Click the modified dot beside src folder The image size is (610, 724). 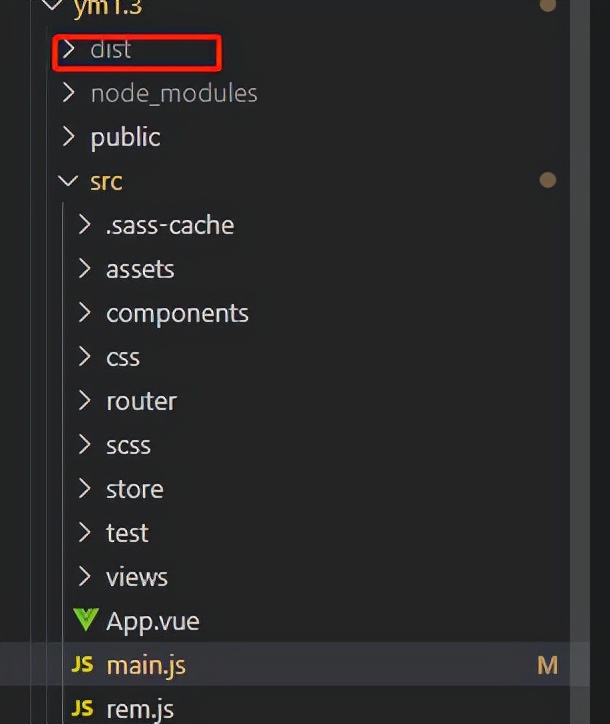click(x=547, y=181)
